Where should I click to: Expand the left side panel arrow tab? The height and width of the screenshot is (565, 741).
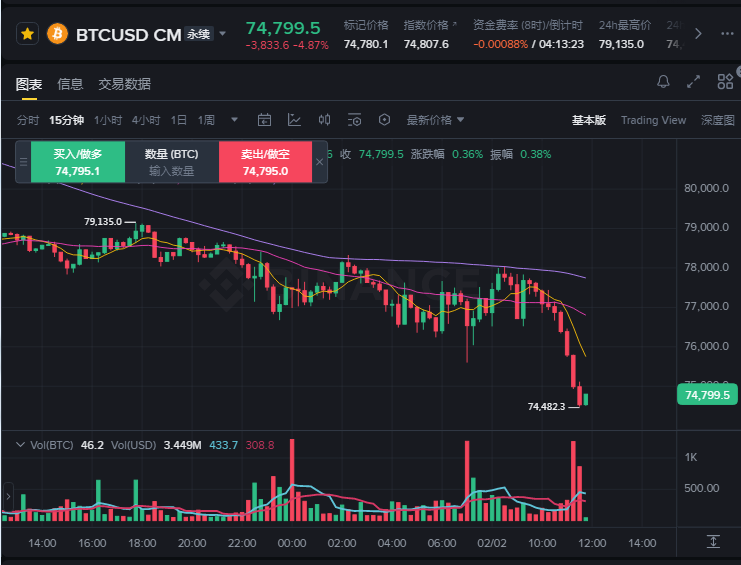tap(8, 496)
